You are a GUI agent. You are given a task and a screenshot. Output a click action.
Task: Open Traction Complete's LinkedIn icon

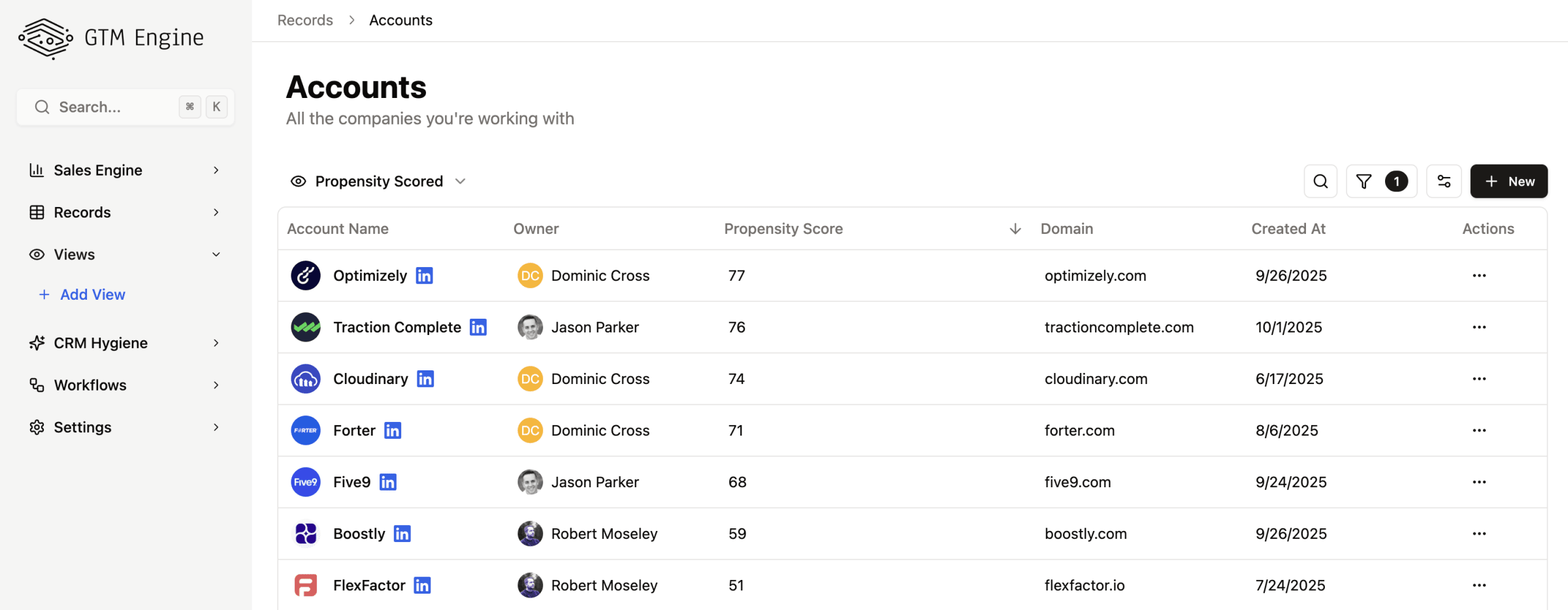(478, 327)
